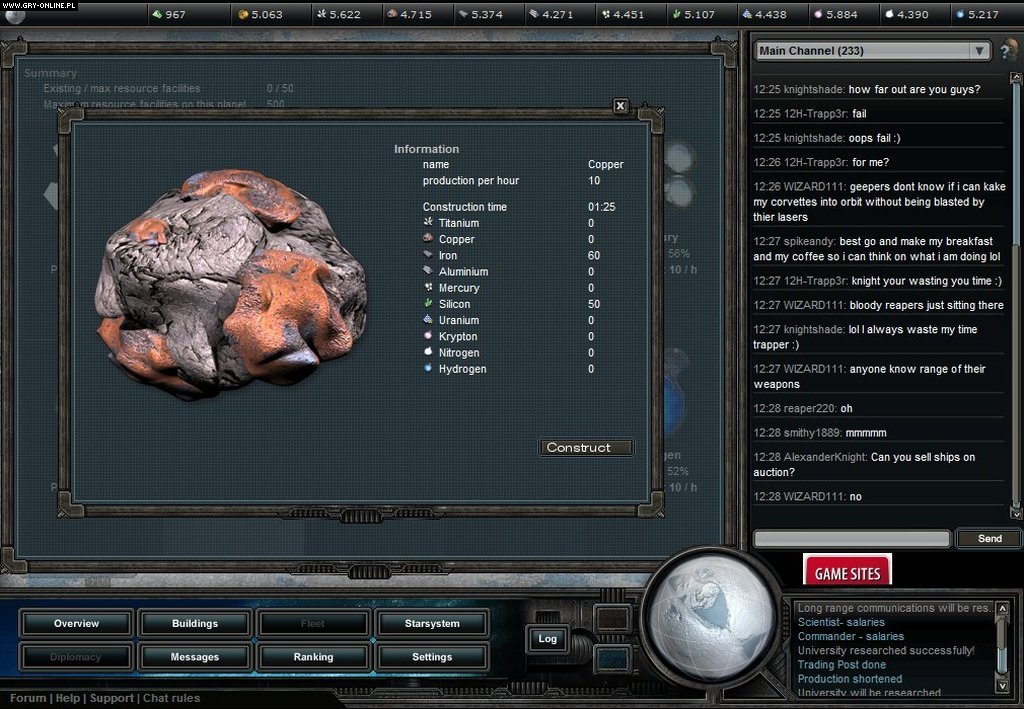Click the Copper resource icon in top bar
This screenshot has height=709, width=1024.
tap(391, 14)
